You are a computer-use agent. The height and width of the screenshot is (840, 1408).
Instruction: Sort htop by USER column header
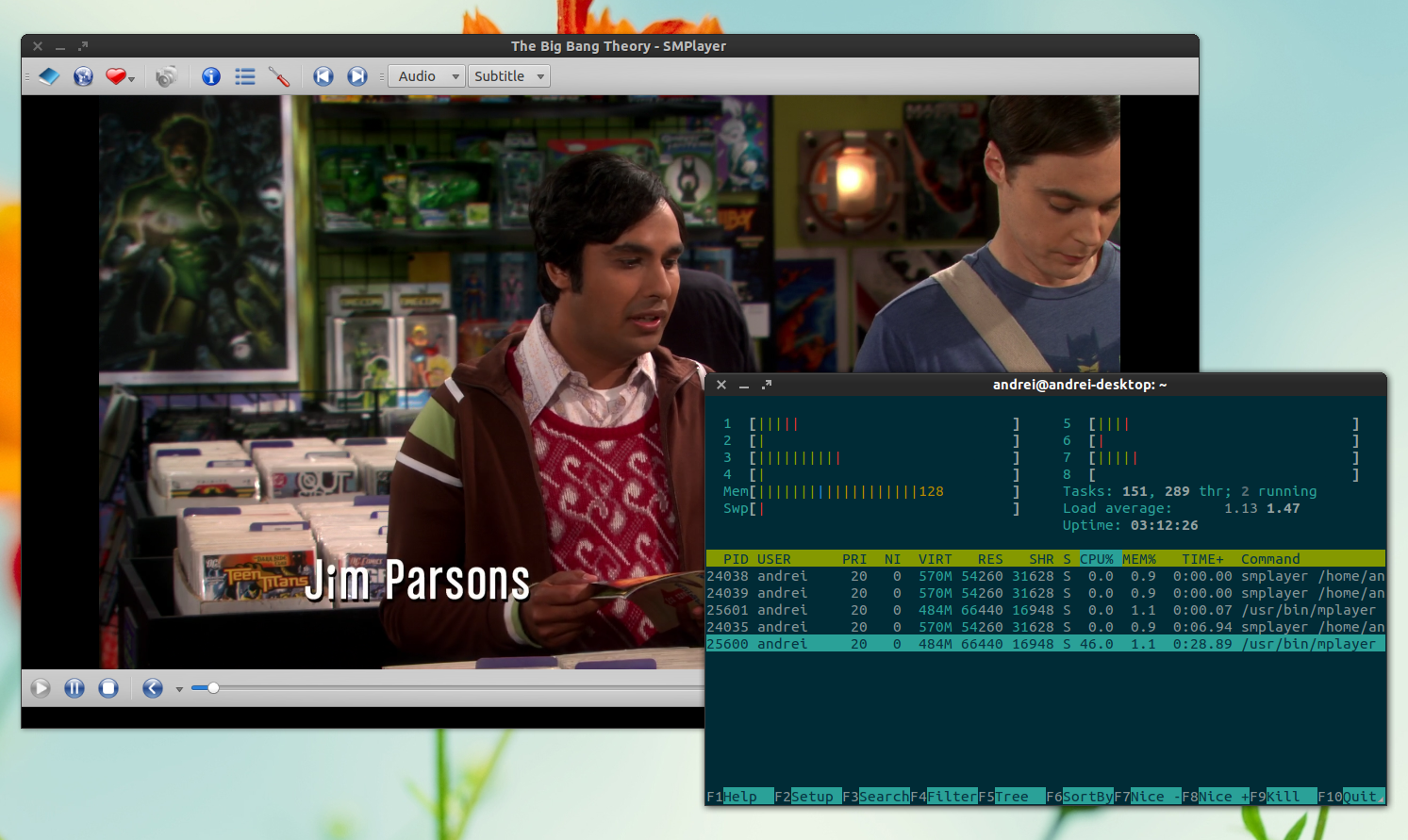coord(774,559)
